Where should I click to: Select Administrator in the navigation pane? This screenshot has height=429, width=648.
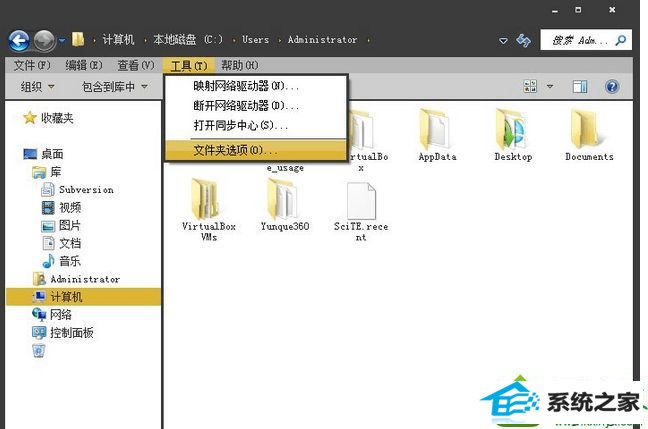(x=85, y=279)
